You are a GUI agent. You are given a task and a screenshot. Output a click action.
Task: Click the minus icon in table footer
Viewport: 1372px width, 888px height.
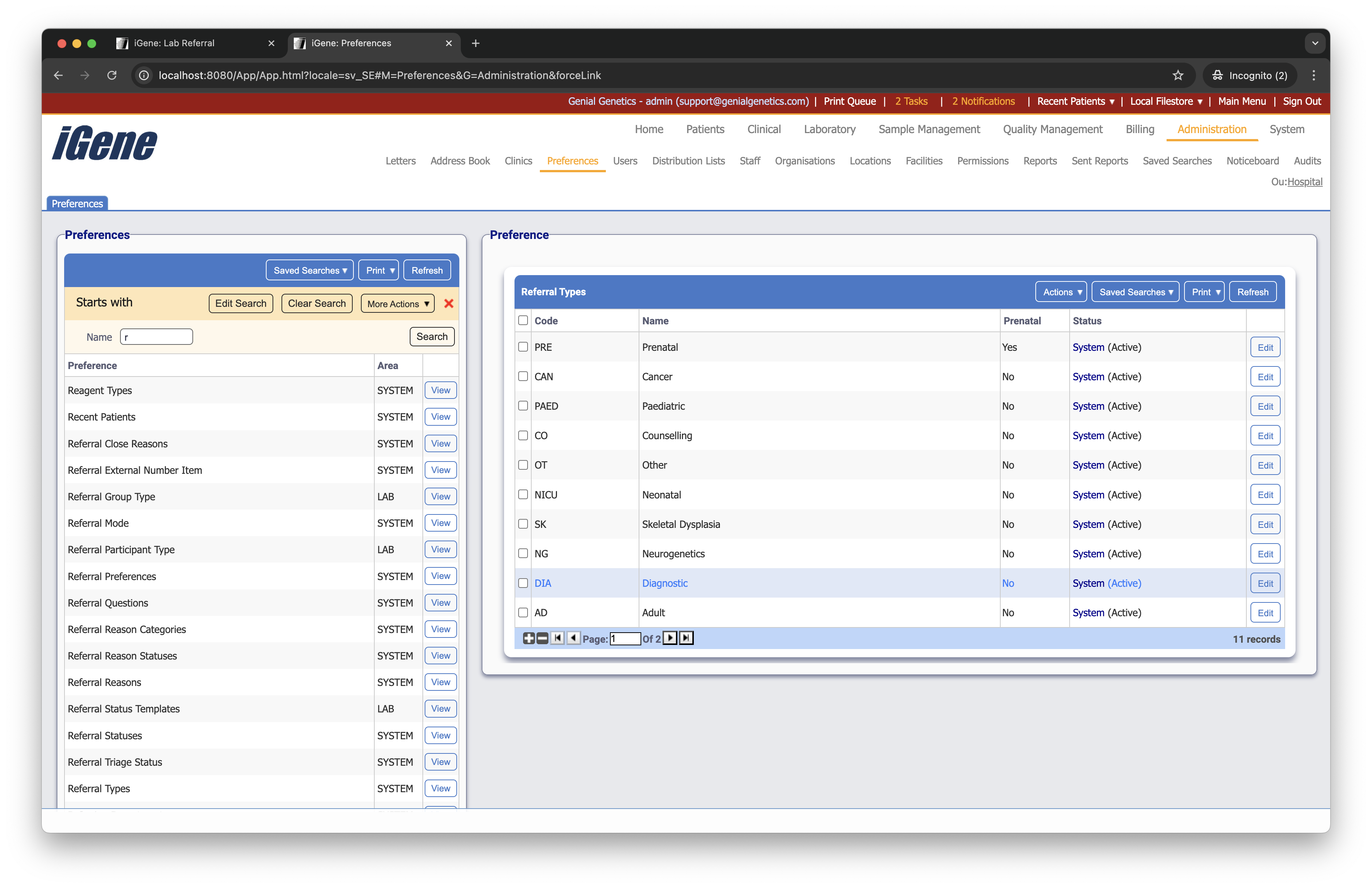pyautogui.click(x=542, y=638)
